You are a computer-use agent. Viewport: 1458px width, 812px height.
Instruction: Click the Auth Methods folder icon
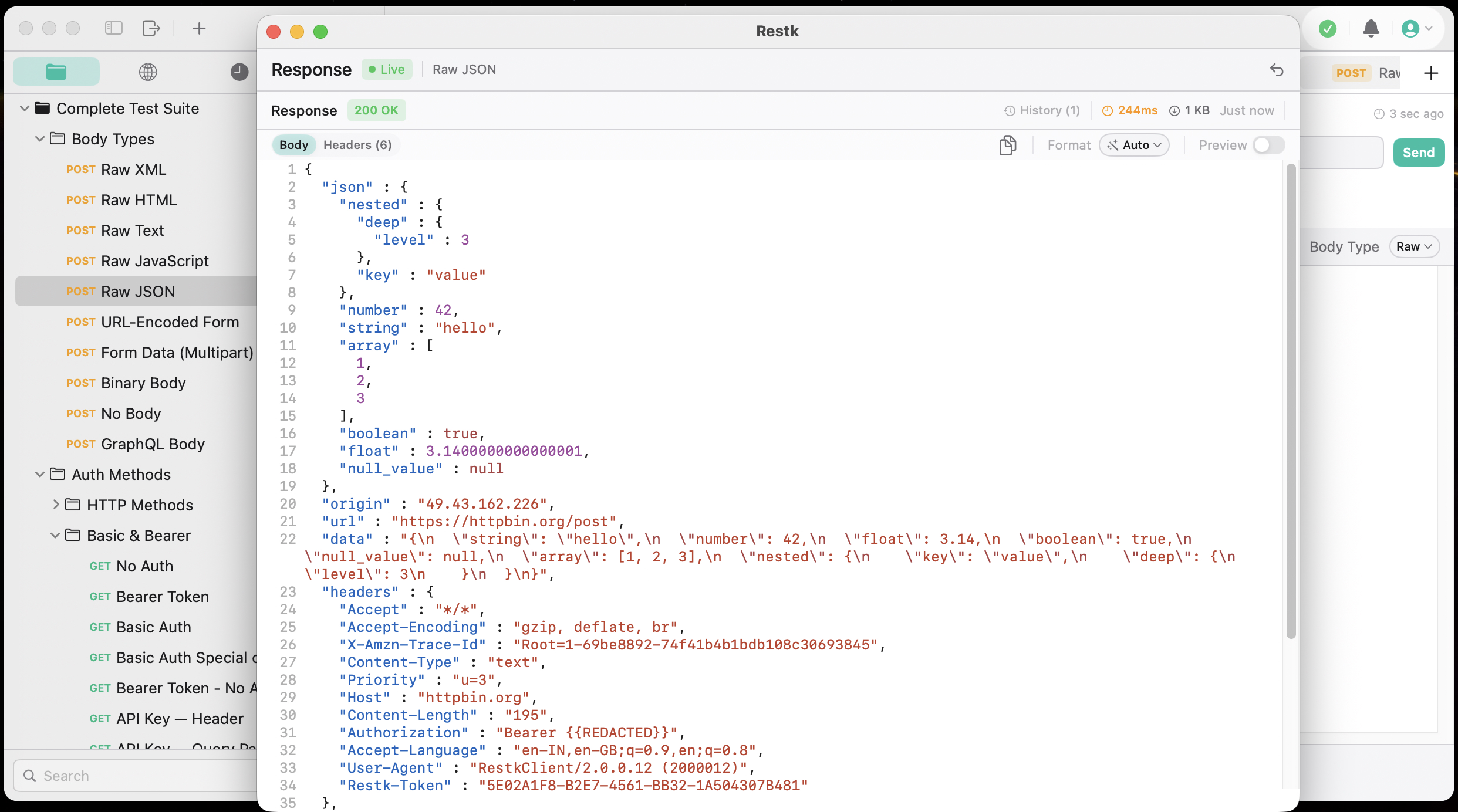click(x=58, y=474)
